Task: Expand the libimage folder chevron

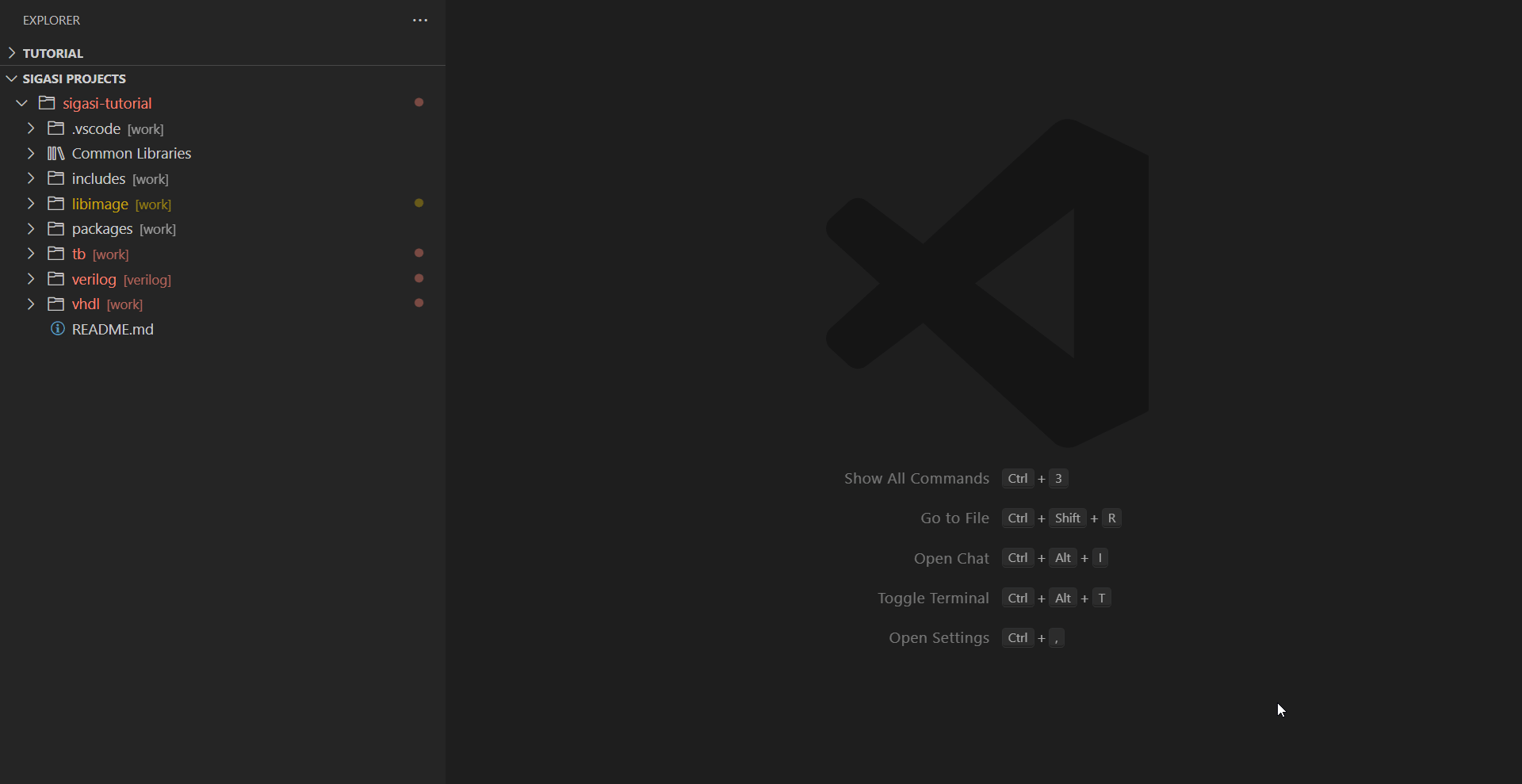Action: (31, 204)
